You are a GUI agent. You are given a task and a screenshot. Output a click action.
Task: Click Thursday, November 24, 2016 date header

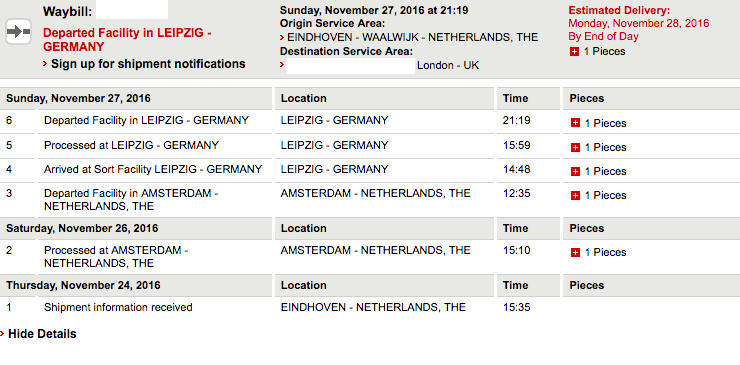(x=83, y=286)
